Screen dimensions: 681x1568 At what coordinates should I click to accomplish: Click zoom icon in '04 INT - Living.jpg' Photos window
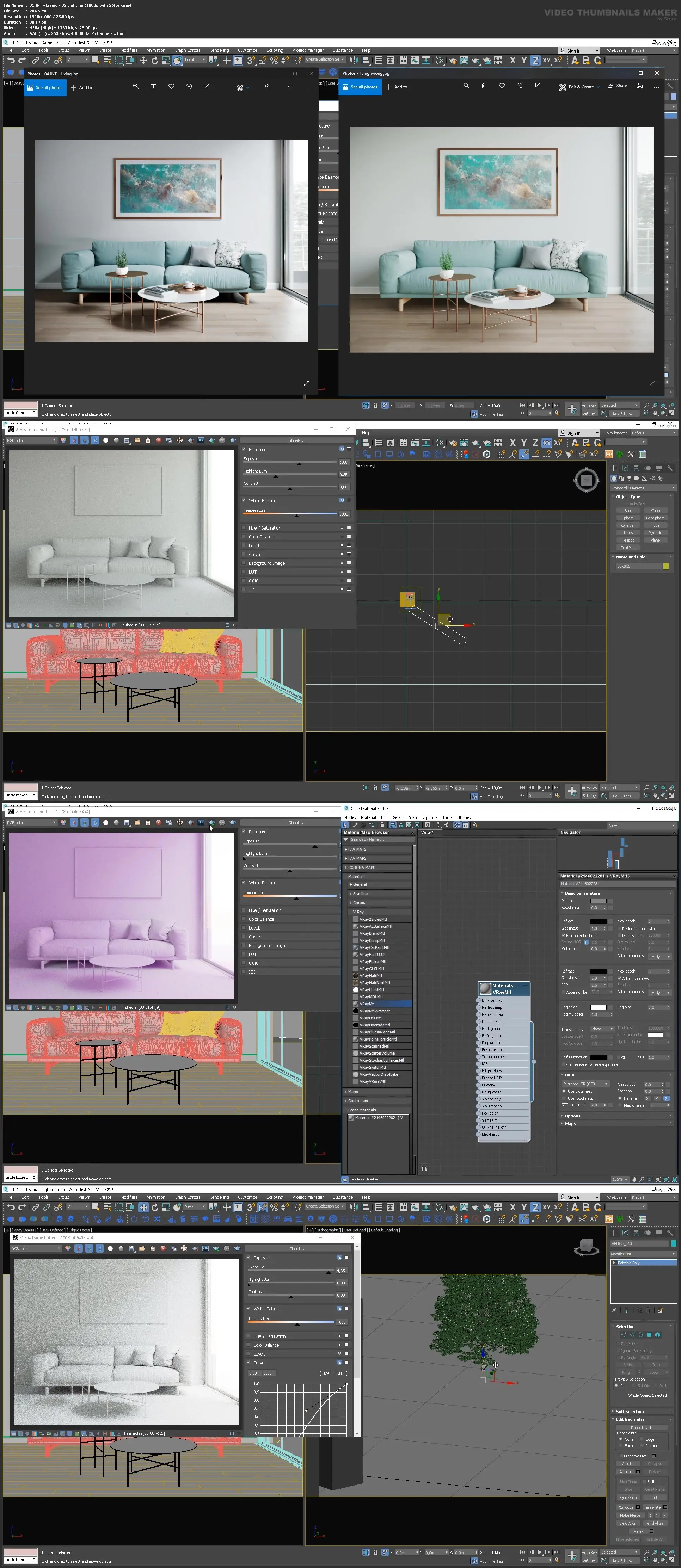tap(136, 86)
